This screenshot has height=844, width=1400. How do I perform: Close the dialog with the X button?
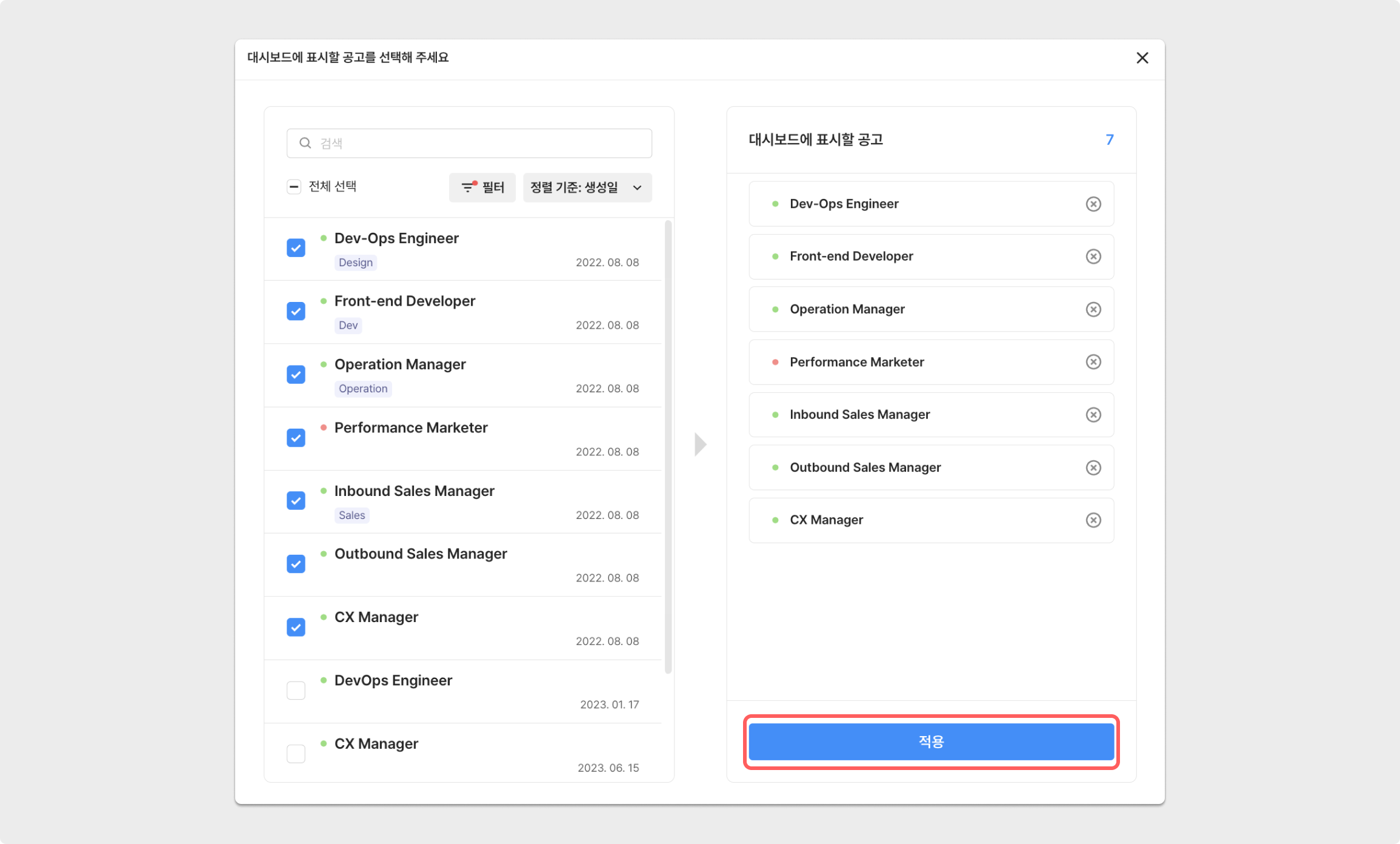tap(1142, 58)
